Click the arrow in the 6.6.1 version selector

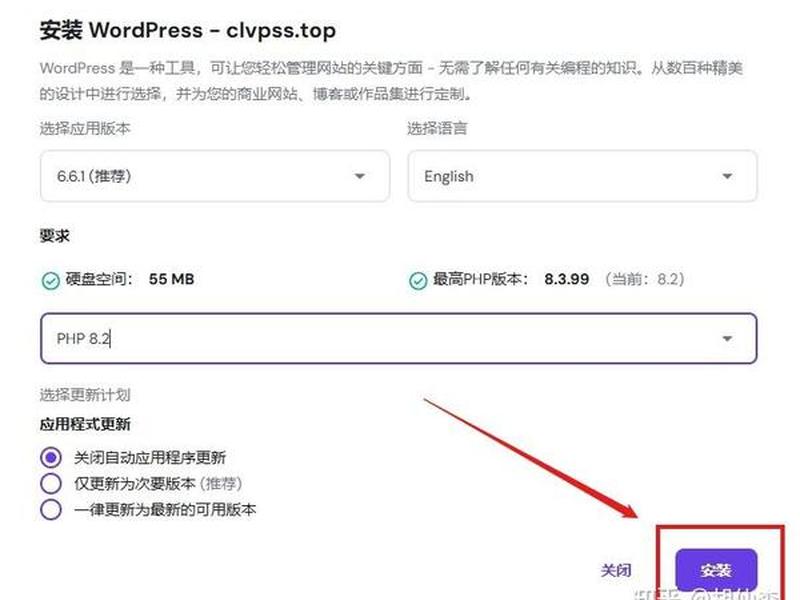click(360, 176)
